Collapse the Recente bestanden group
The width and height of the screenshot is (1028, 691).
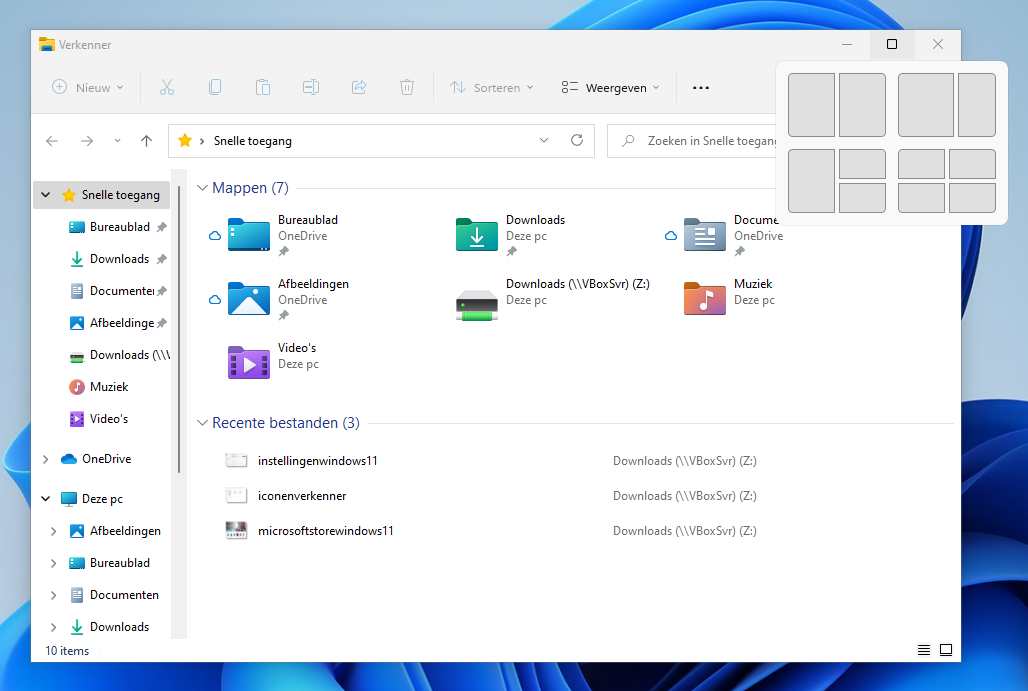coord(203,424)
